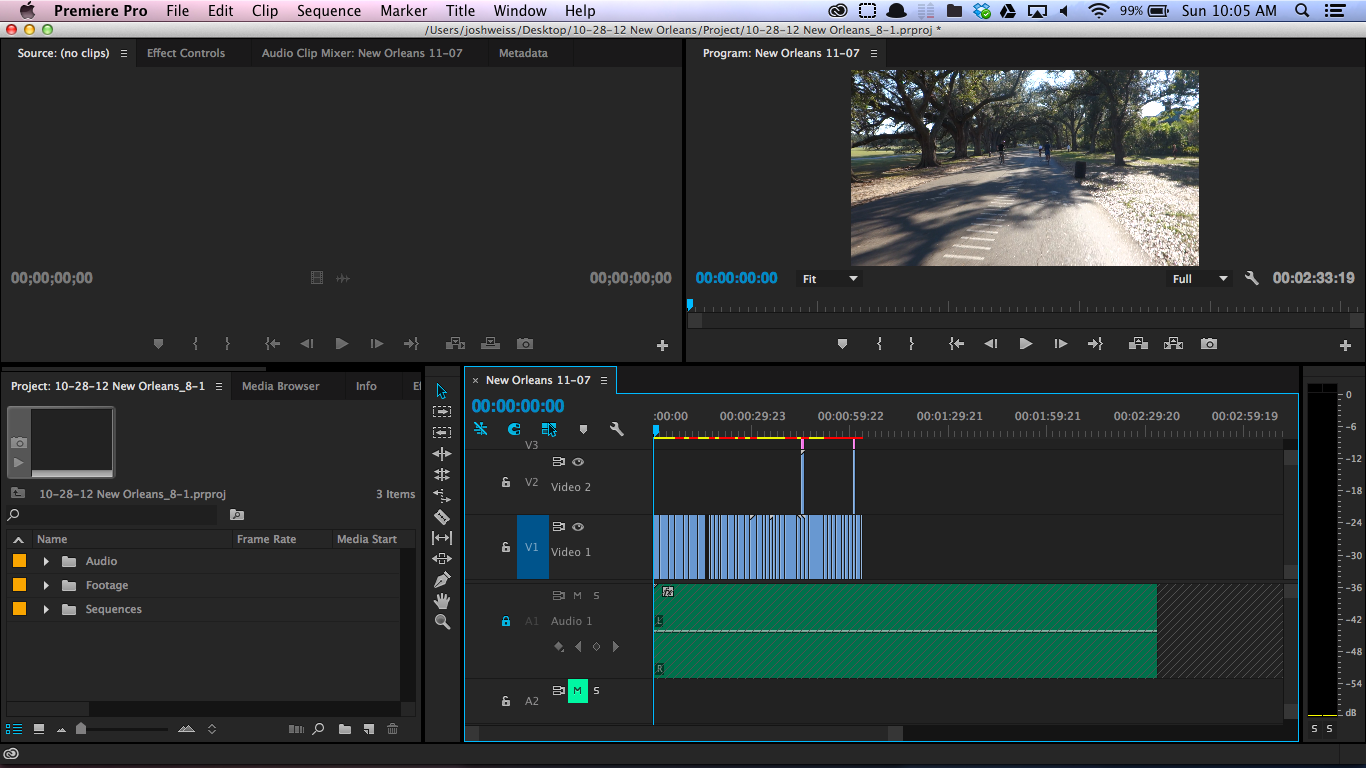Step forward one frame in Program monitor

pyautogui.click(x=1061, y=344)
